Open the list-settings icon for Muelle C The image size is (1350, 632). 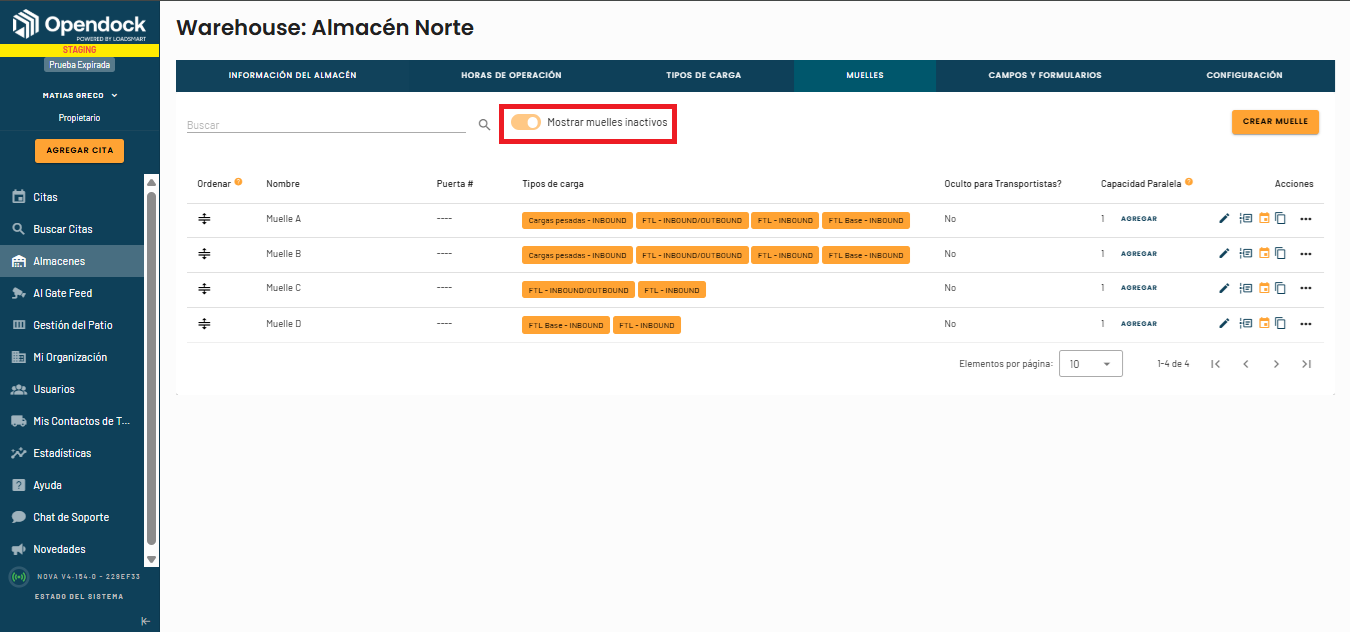(x=1245, y=288)
